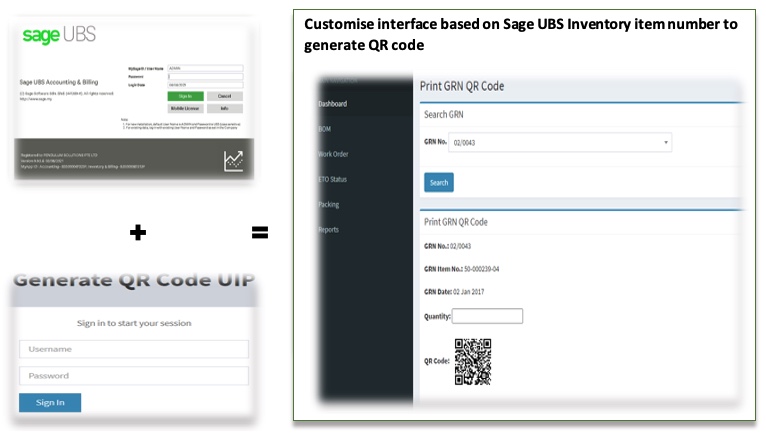Open Dashboard in the sidebar
The height and width of the screenshot is (436, 766).
click(x=333, y=104)
